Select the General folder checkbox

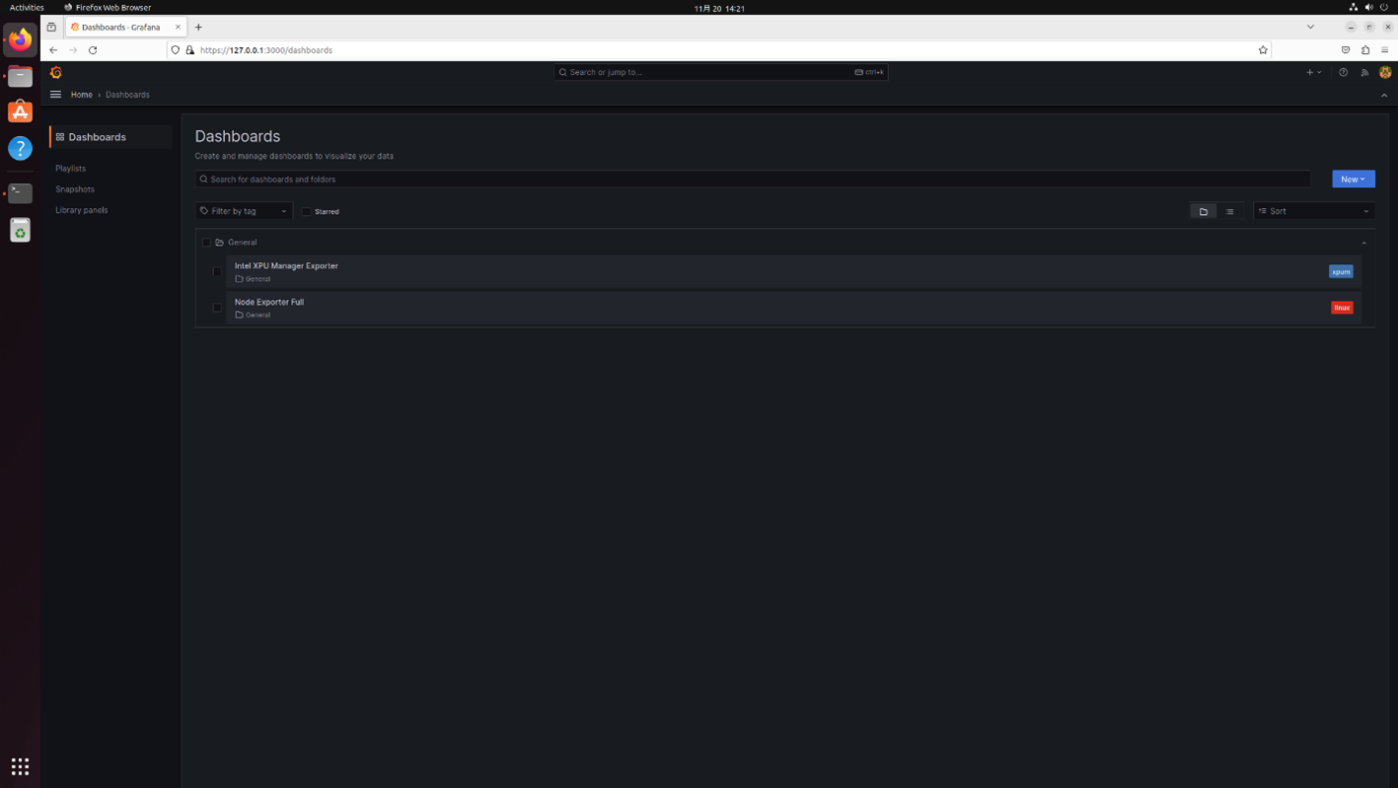pos(206,242)
